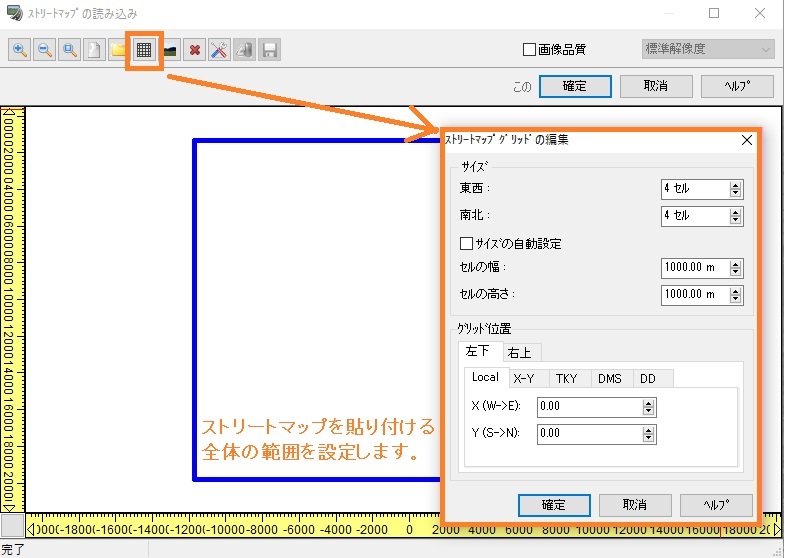The width and height of the screenshot is (791, 558).
Task: Click the top arrow on vertical ruler
Action: point(9,114)
